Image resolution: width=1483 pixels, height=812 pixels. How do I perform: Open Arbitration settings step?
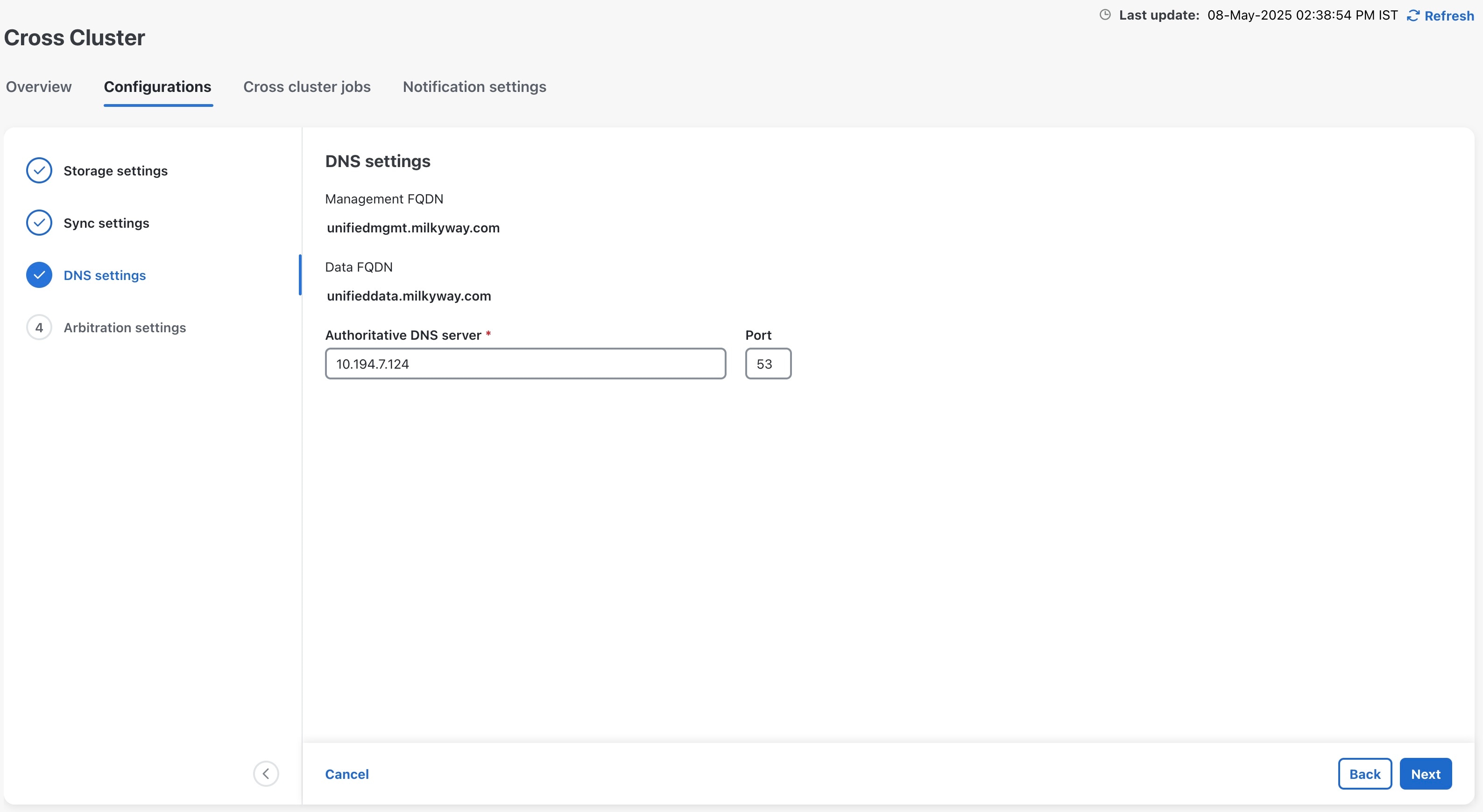click(x=125, y=328)
